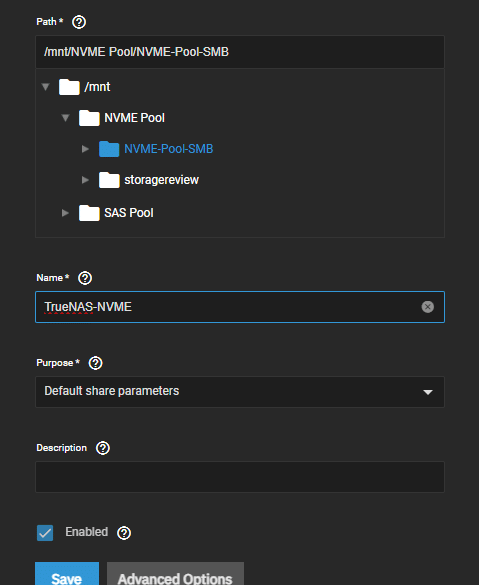Screen dimensions: 479x585
Task: Open help tooltip for Enabled option
Action: point(124,533)
